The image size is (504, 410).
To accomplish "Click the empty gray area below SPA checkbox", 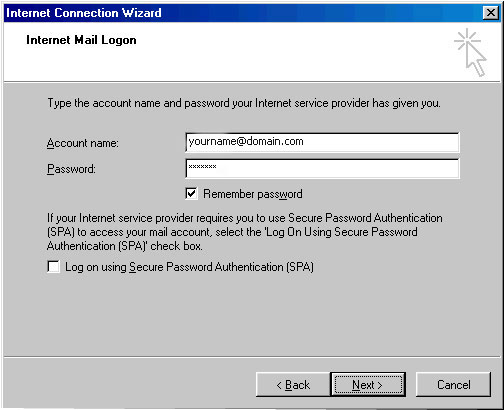I will pos(252,315).
